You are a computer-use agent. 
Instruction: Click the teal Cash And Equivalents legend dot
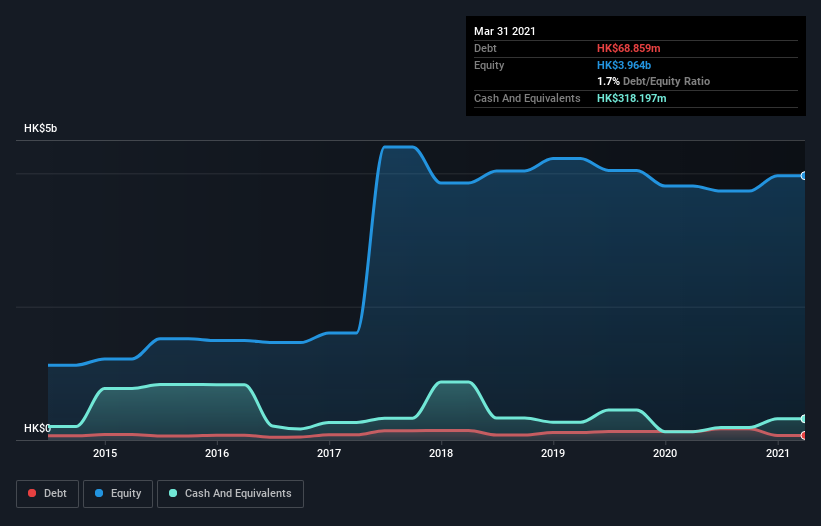tap(173, 493)
